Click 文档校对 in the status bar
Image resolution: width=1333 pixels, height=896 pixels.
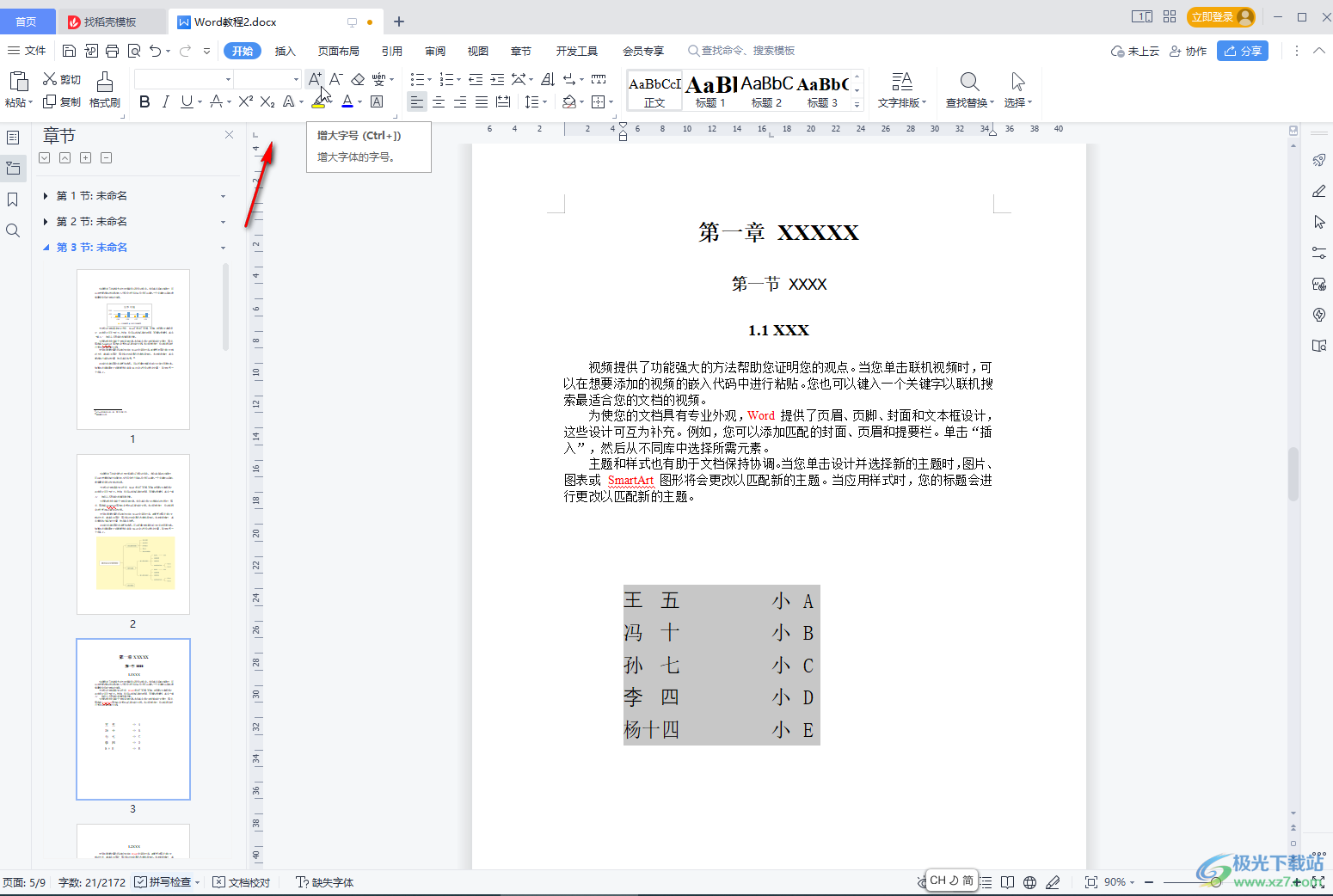[242, 882]
